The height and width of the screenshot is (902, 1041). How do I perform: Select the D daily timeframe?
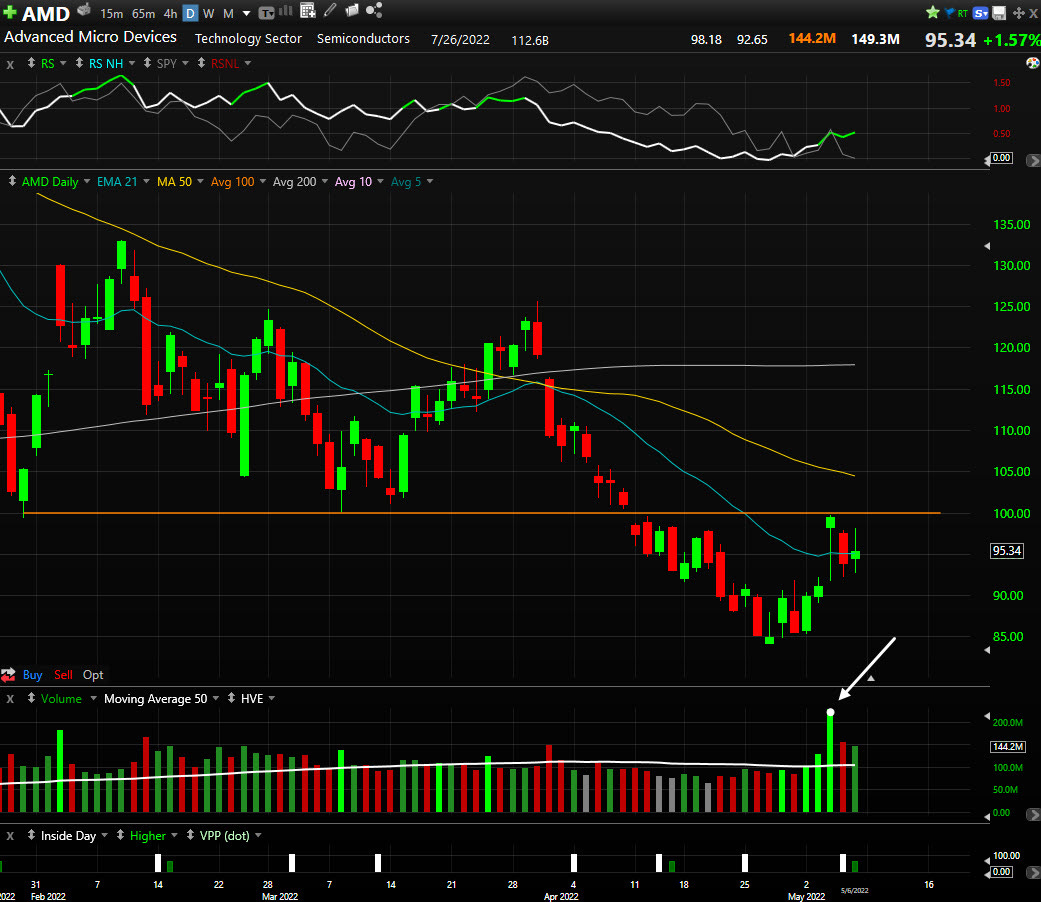click(190, 13)
